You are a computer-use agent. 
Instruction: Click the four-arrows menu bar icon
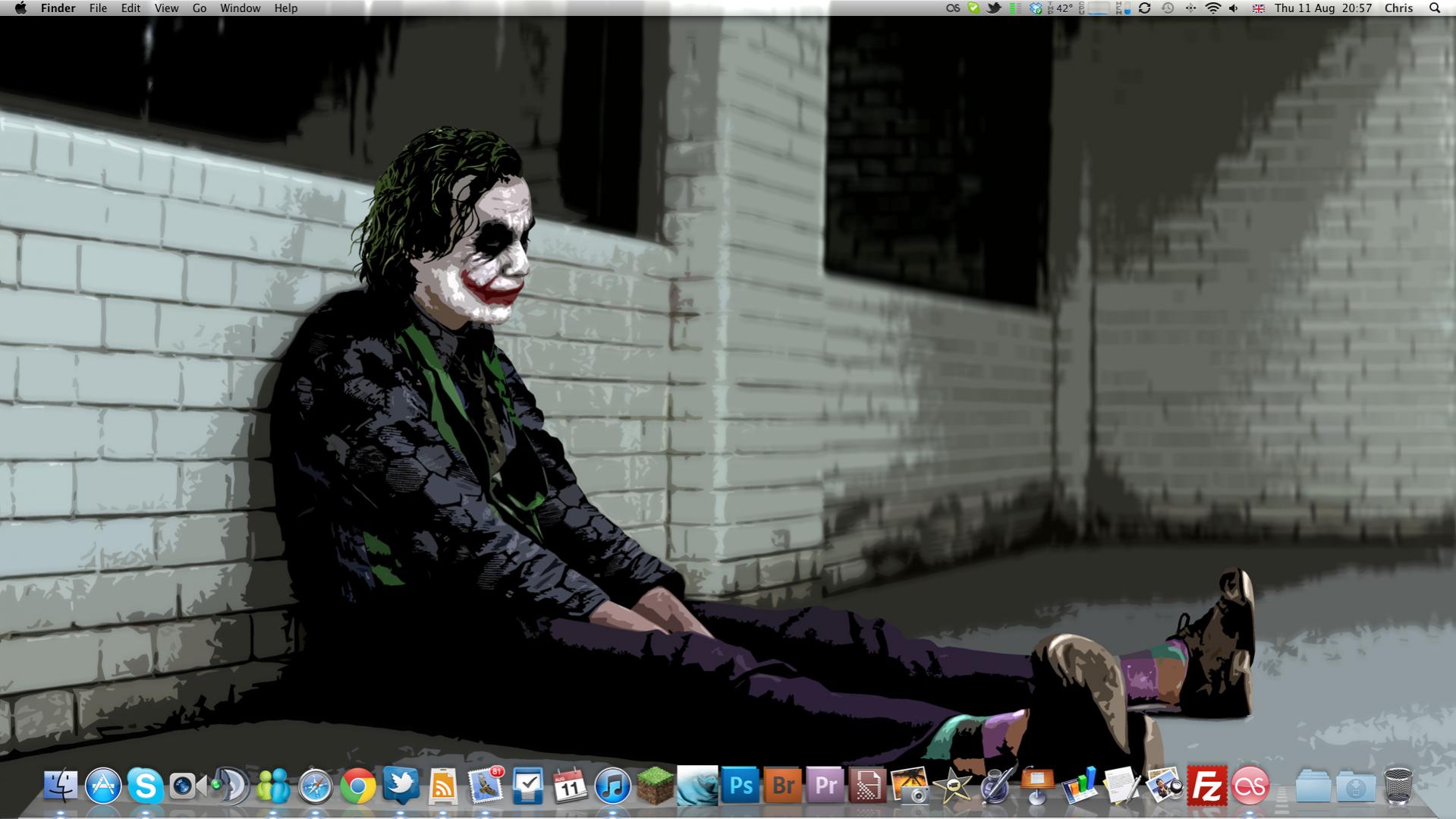pos(1190,8)
